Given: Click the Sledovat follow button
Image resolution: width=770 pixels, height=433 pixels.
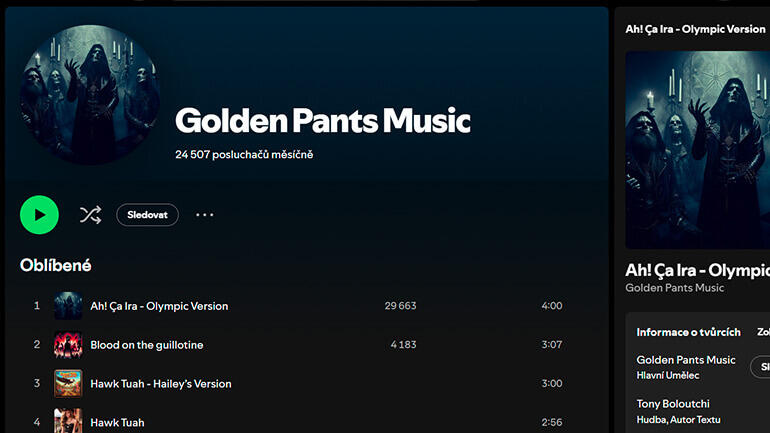Looking at the screenshot, I should (147, 215).
